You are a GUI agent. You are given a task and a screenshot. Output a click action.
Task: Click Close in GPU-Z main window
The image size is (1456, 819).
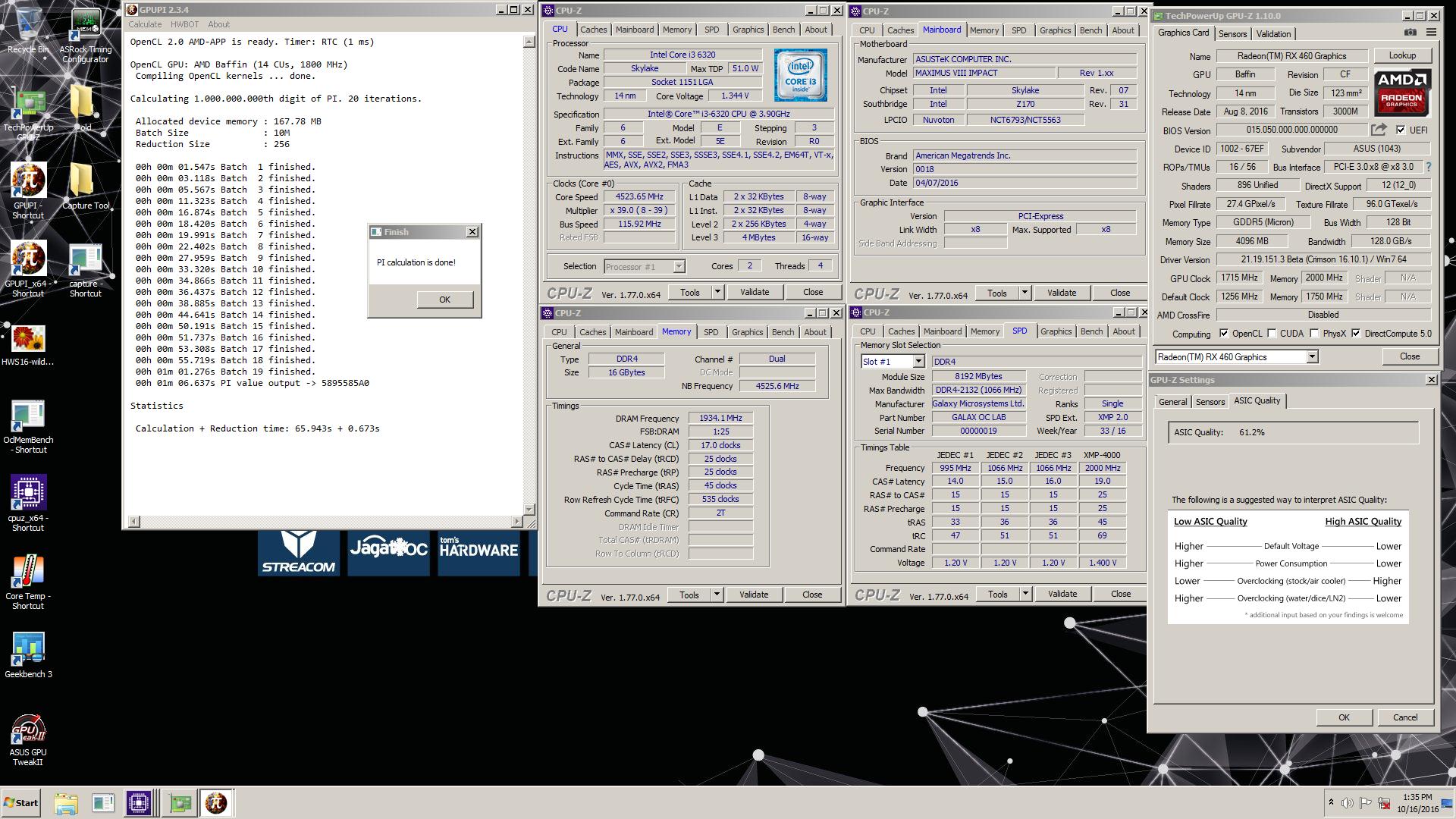click(x=1409, y=356)
